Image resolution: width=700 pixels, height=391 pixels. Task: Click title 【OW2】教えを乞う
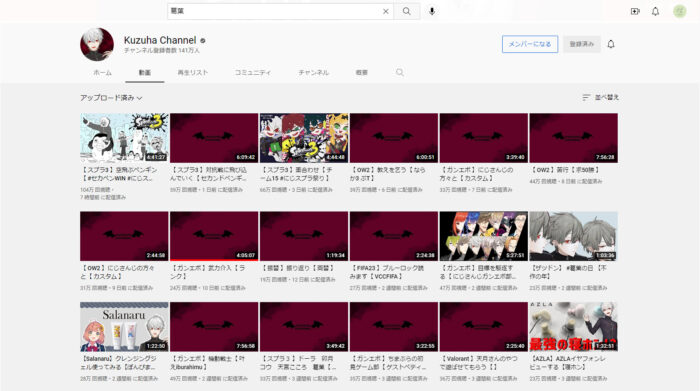pyautogui.click(x=388, y=174)
